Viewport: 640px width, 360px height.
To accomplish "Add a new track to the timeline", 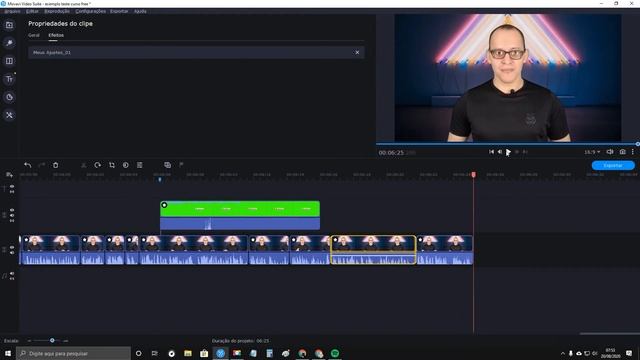I will [9, 175].
